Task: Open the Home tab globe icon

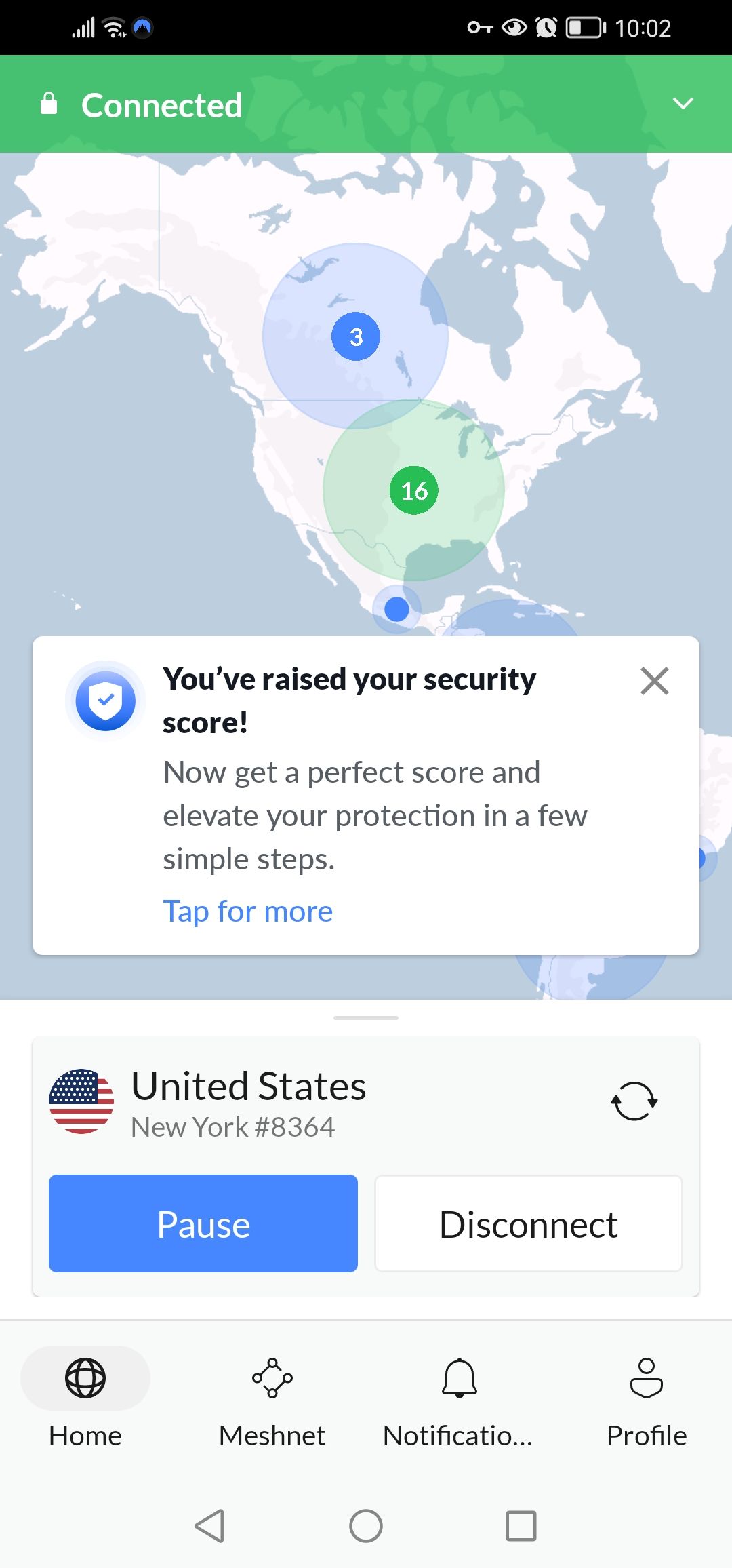Action: tap(83, 1377)
